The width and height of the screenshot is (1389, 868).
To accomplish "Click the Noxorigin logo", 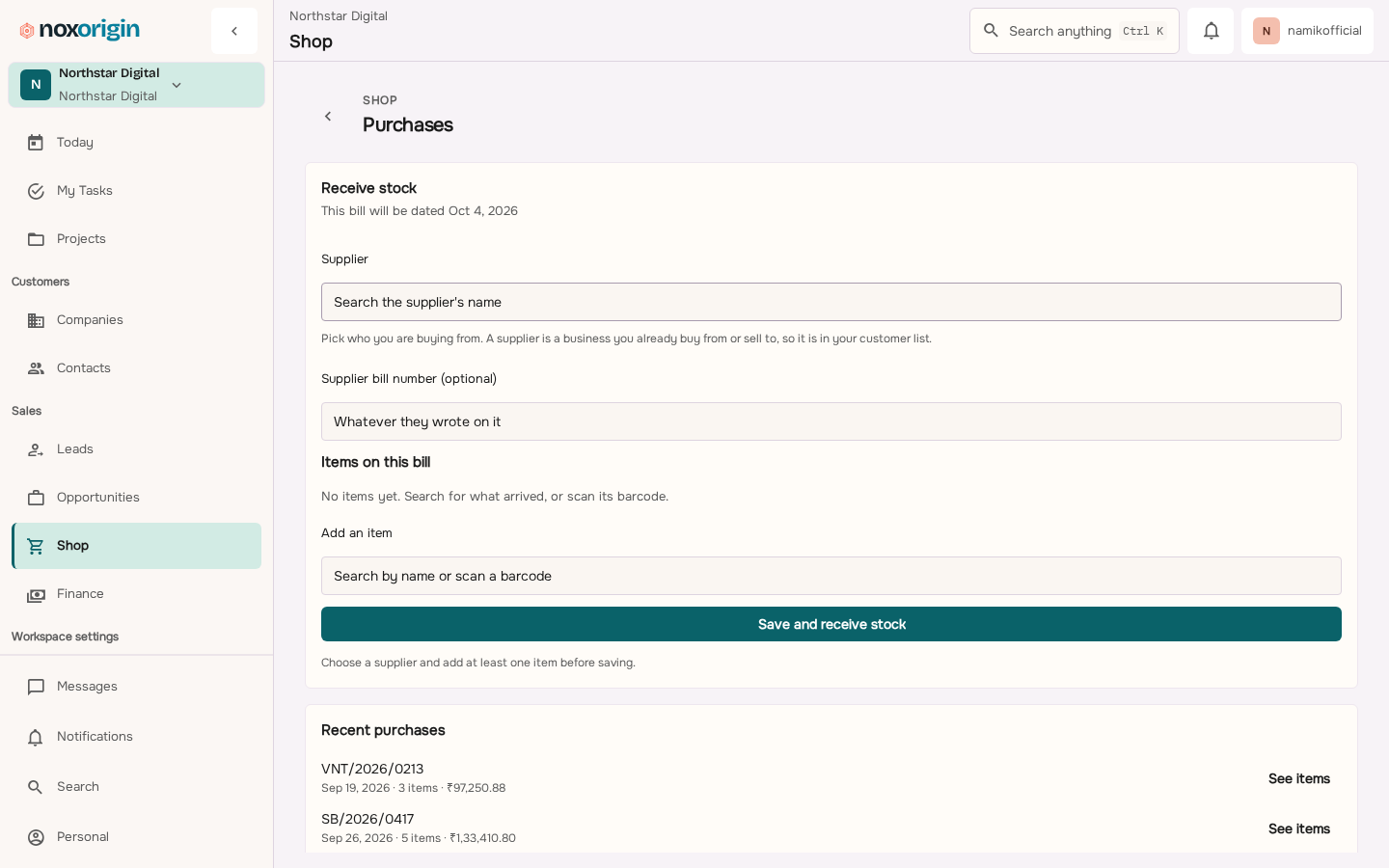I will point(80,30).
